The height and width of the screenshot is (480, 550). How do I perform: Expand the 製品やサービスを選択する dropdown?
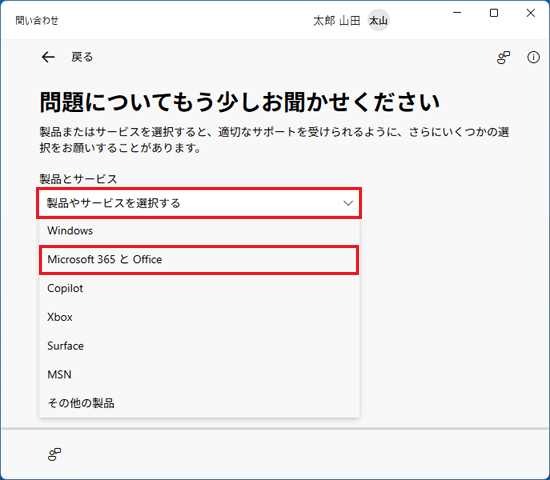199,203
